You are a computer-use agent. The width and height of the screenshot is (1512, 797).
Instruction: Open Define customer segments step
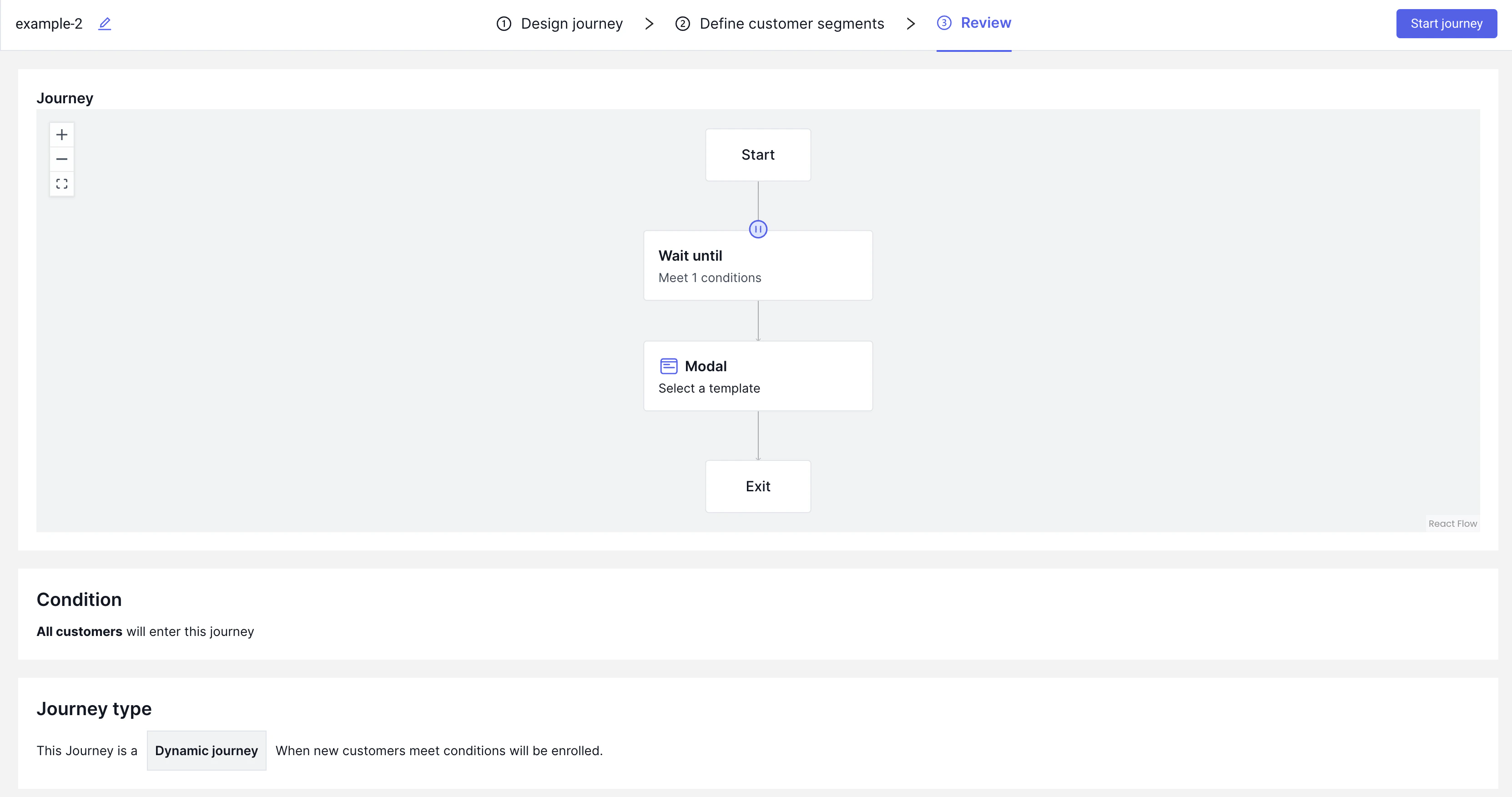click(x=791, y=24)
